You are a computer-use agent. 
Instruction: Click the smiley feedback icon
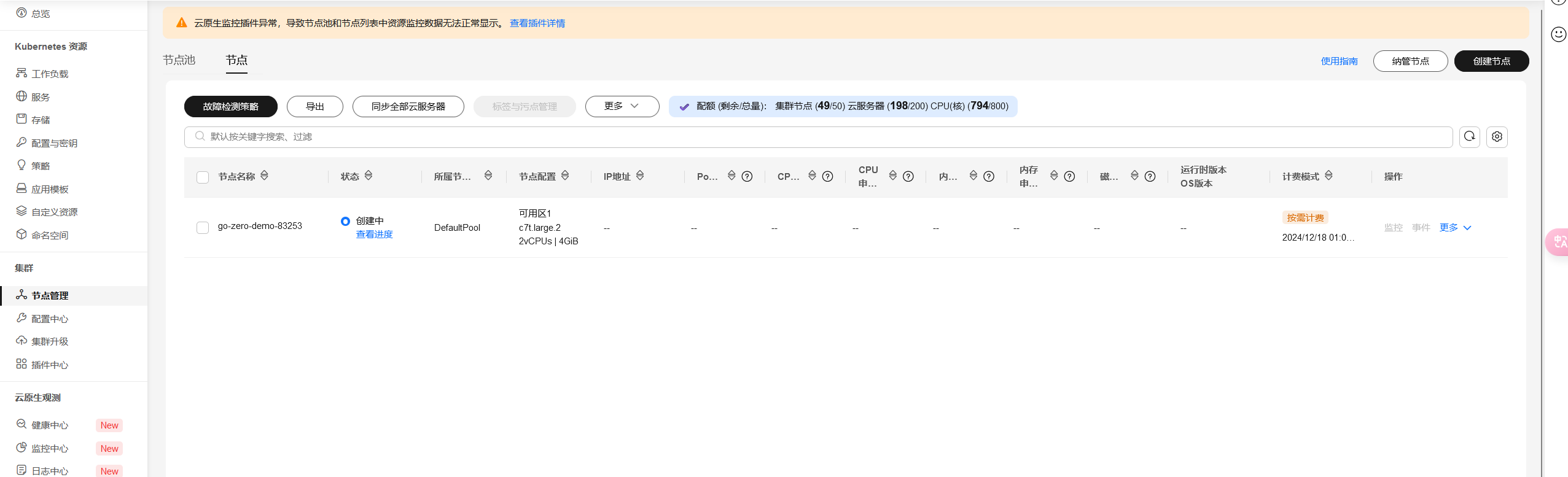[1559, 34]
